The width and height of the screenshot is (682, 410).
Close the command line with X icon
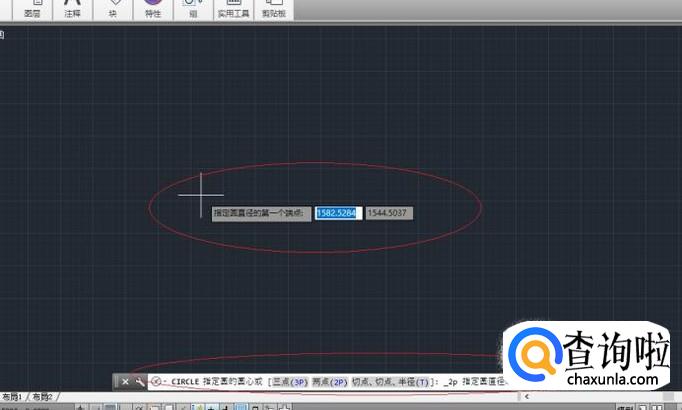[x=125, y=382]
